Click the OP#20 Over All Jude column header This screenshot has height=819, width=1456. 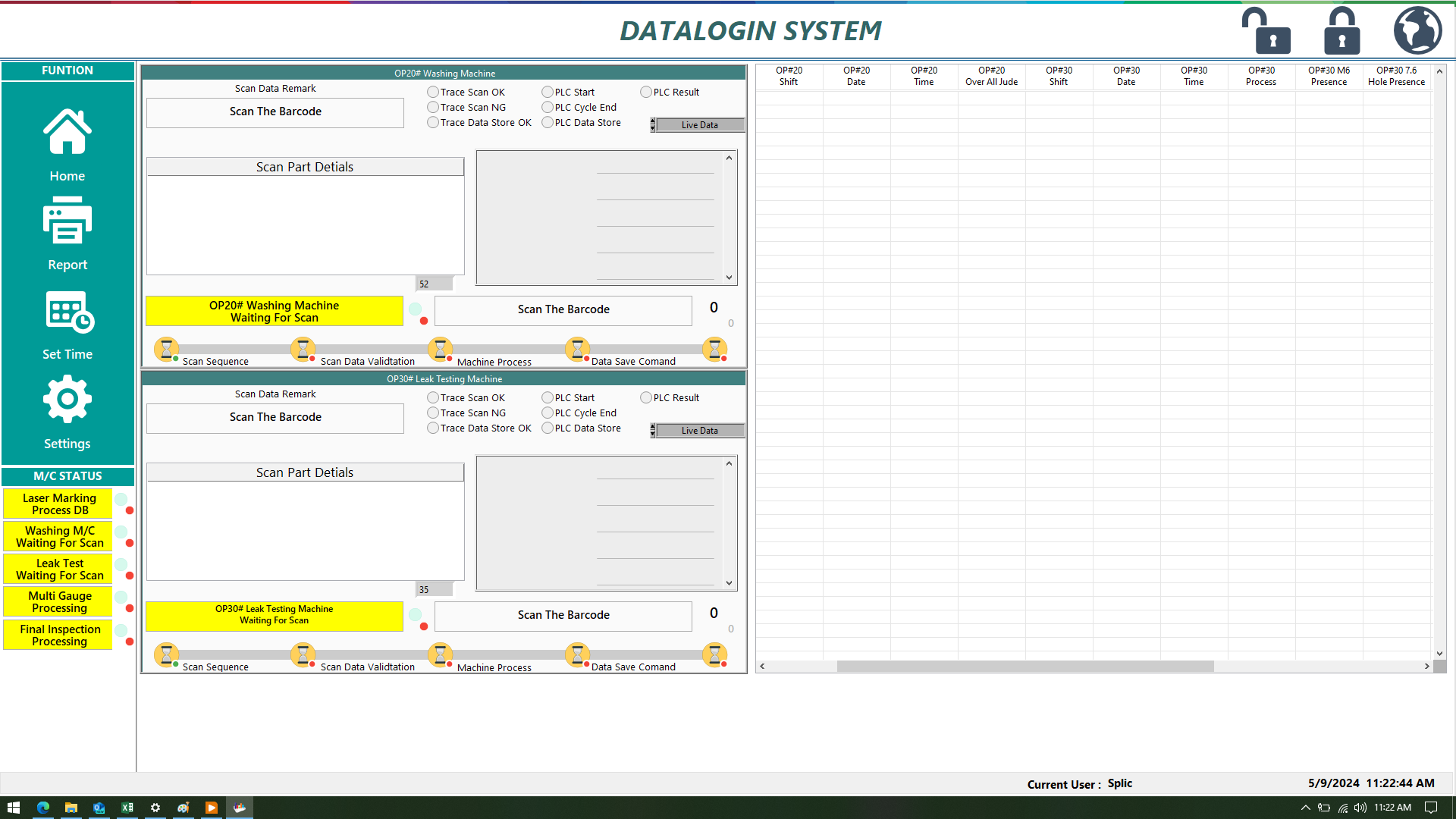pyautogui.click(x=991, y=76)
